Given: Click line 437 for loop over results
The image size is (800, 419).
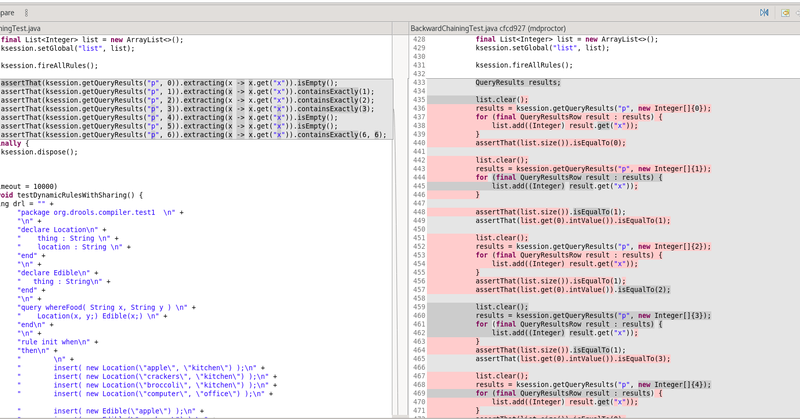Looking at the screenshot, I should coord(569,117).
